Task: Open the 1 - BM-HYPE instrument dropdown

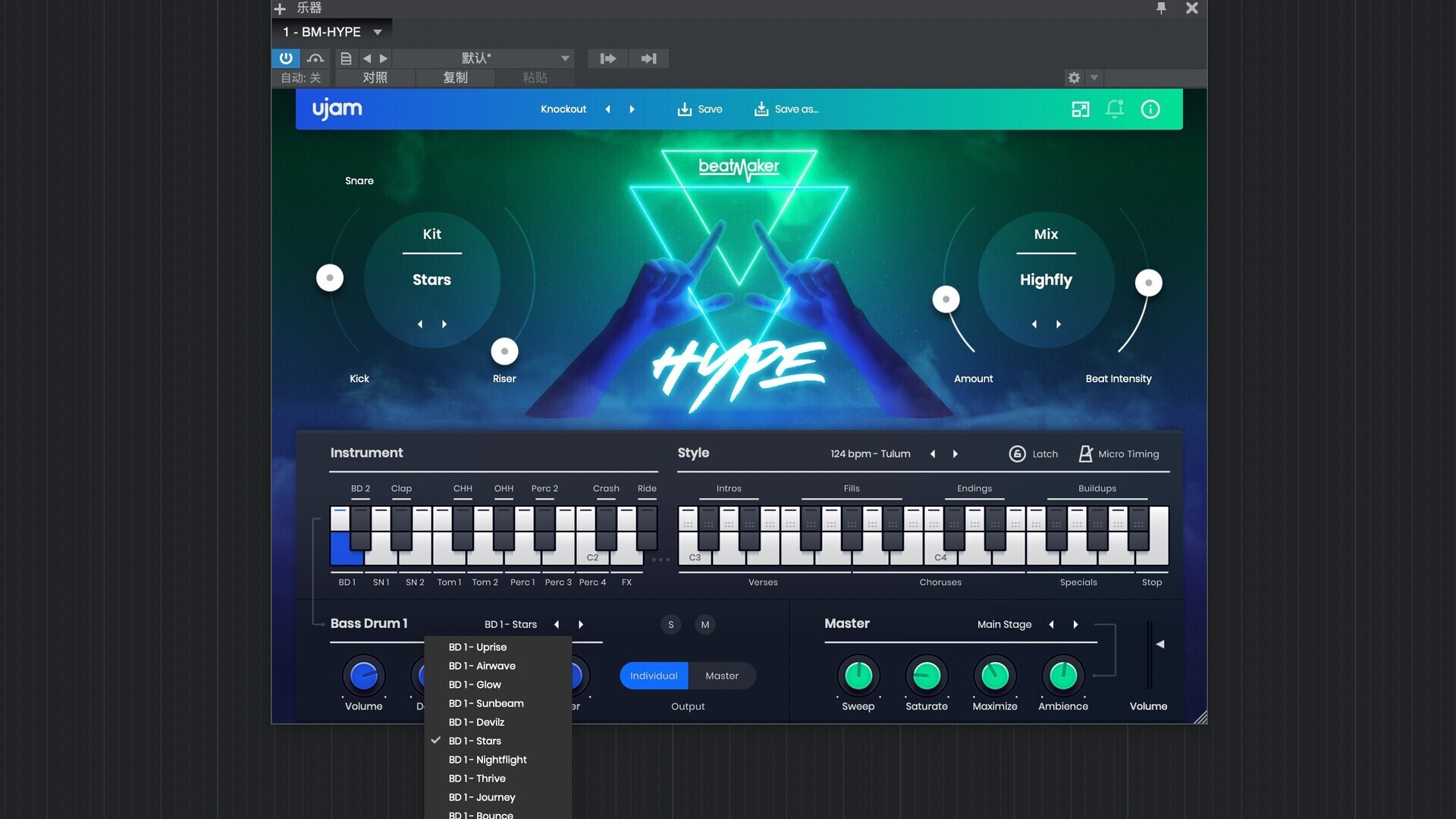Action: (x=332, y=32)
